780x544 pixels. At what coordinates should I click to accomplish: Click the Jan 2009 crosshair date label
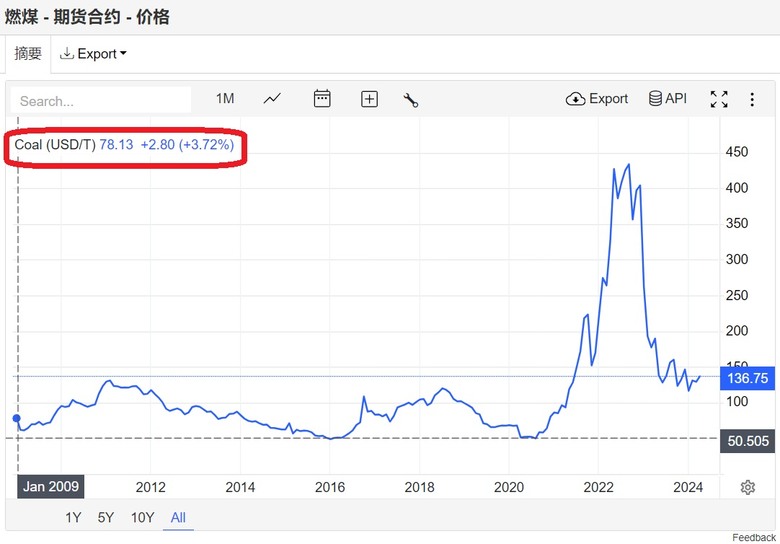51,486
